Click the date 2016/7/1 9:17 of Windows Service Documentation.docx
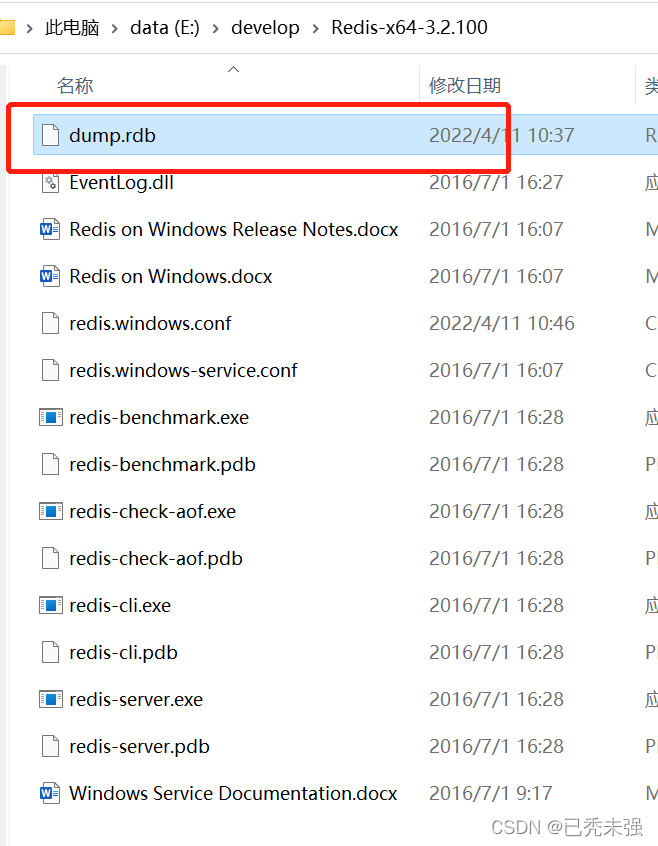The height and width of the screenshot is (846, 658). tap(490, 793)
